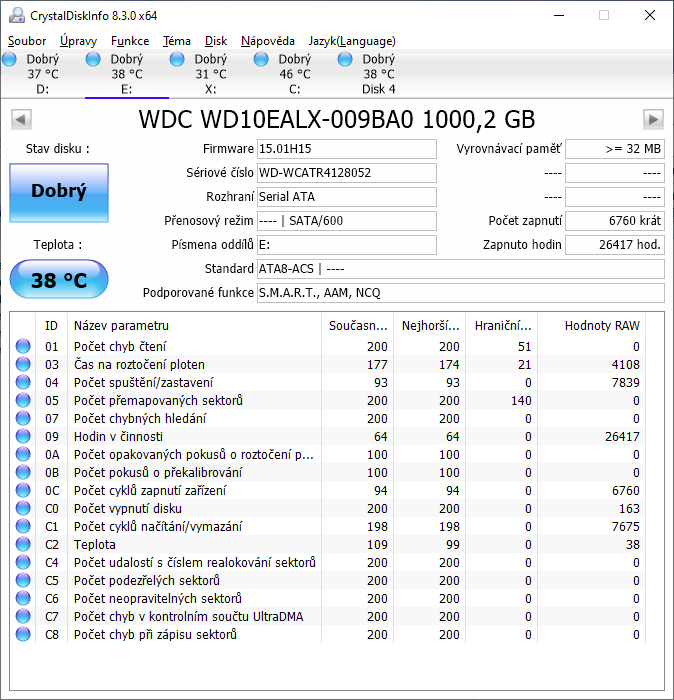Click the Současn... column header
Screen dimensions: 674x700
pyautogui.click(x=358, y=325)
